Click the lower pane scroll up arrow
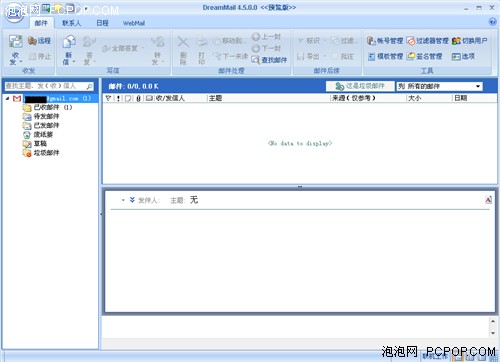This screenshot has height=362, width=500. [x=493, y=321]
